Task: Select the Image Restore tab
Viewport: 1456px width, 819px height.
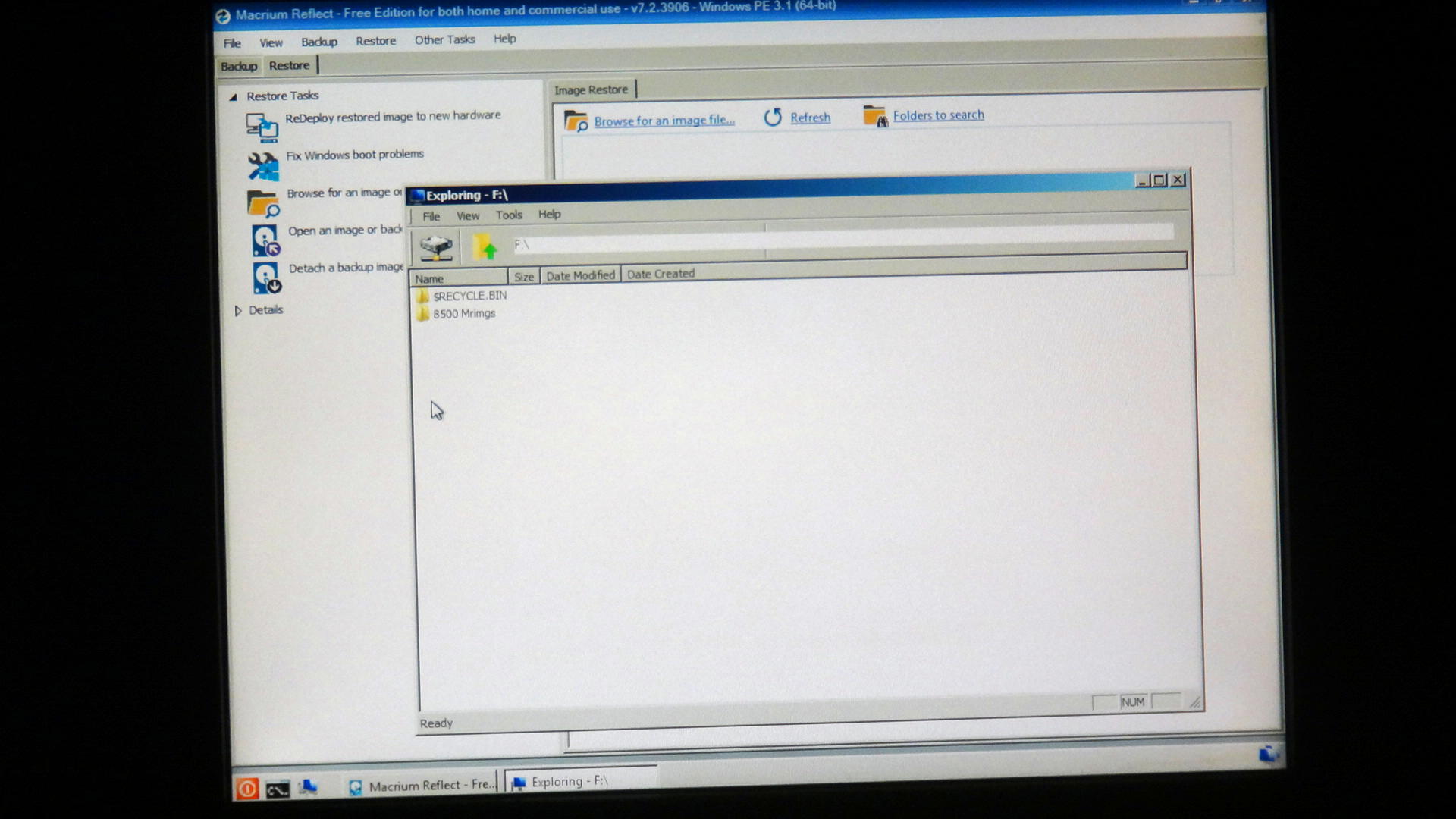Action: click(591, 89)
